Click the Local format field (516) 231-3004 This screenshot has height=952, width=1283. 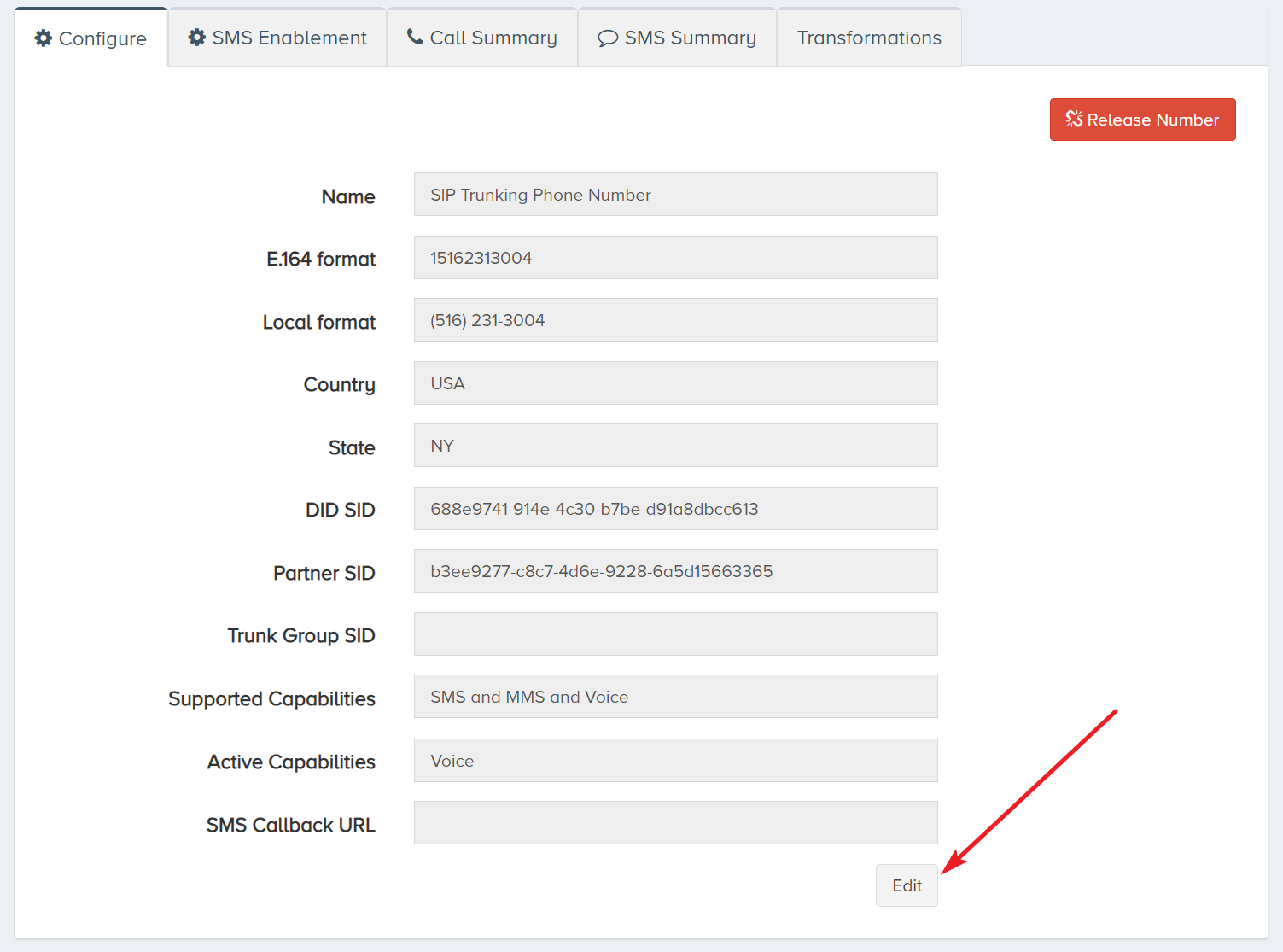point(676,320)
